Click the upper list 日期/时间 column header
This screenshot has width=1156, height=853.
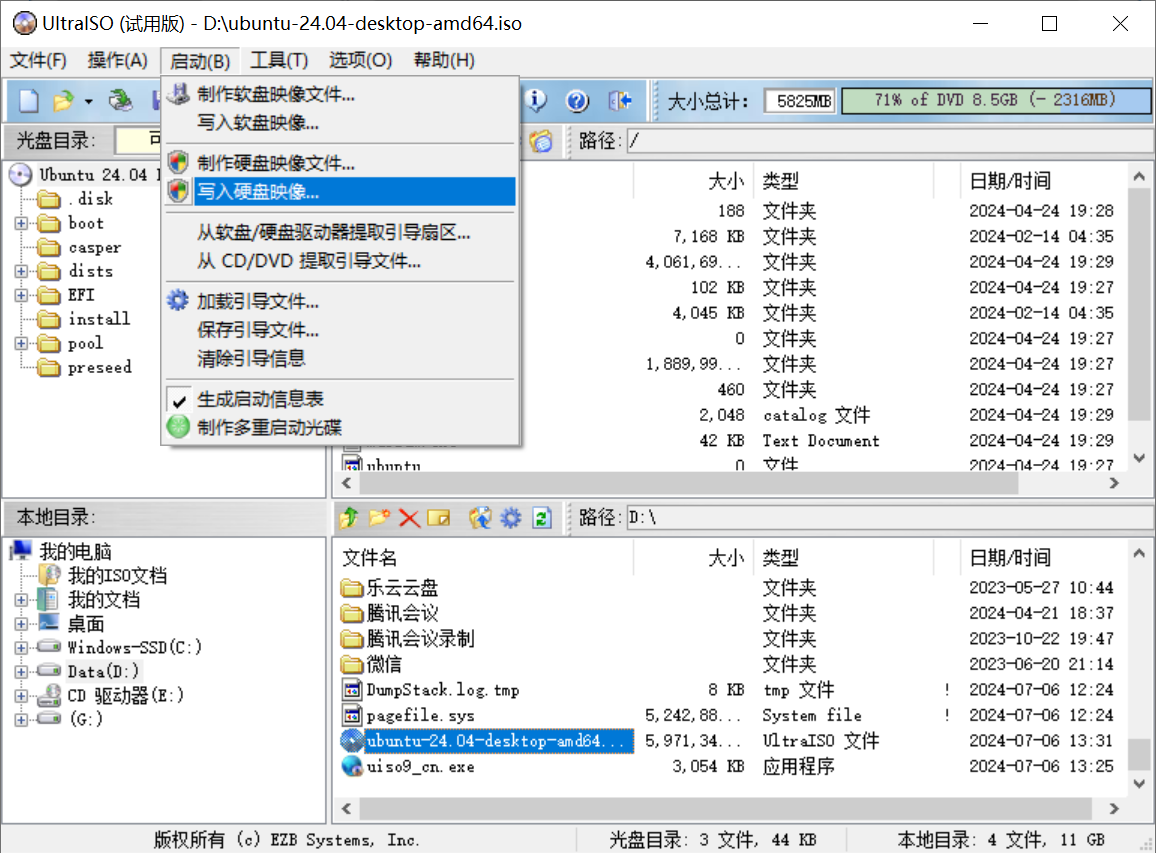pyautogui.click(x=1042, y=181)
